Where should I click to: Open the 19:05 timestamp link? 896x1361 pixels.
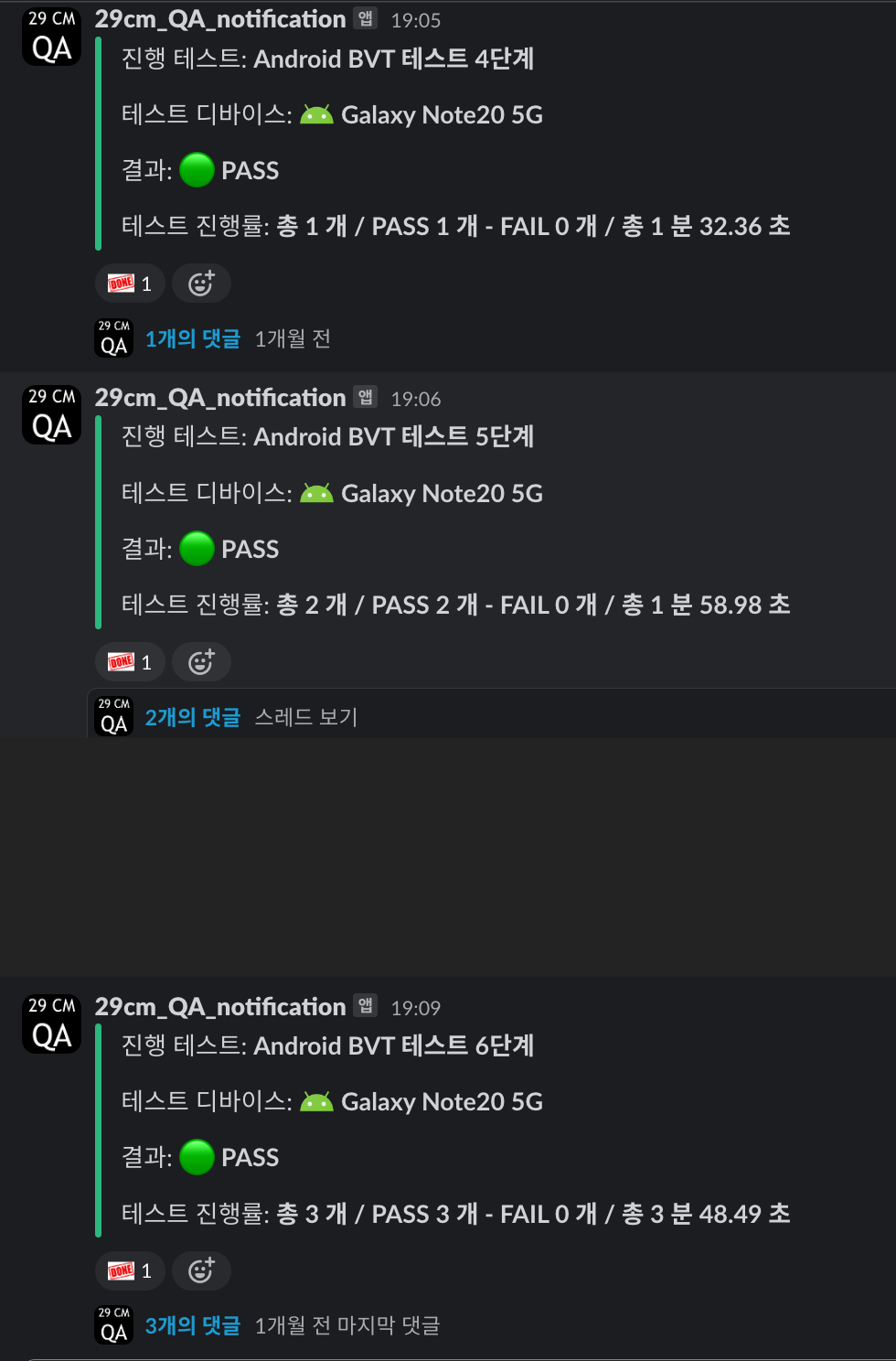(x=416, y=20)
